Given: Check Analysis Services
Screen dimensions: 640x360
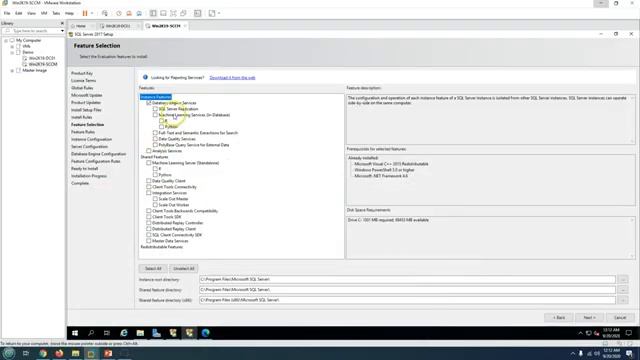Looking at the screenshot, I should [149, 151].
